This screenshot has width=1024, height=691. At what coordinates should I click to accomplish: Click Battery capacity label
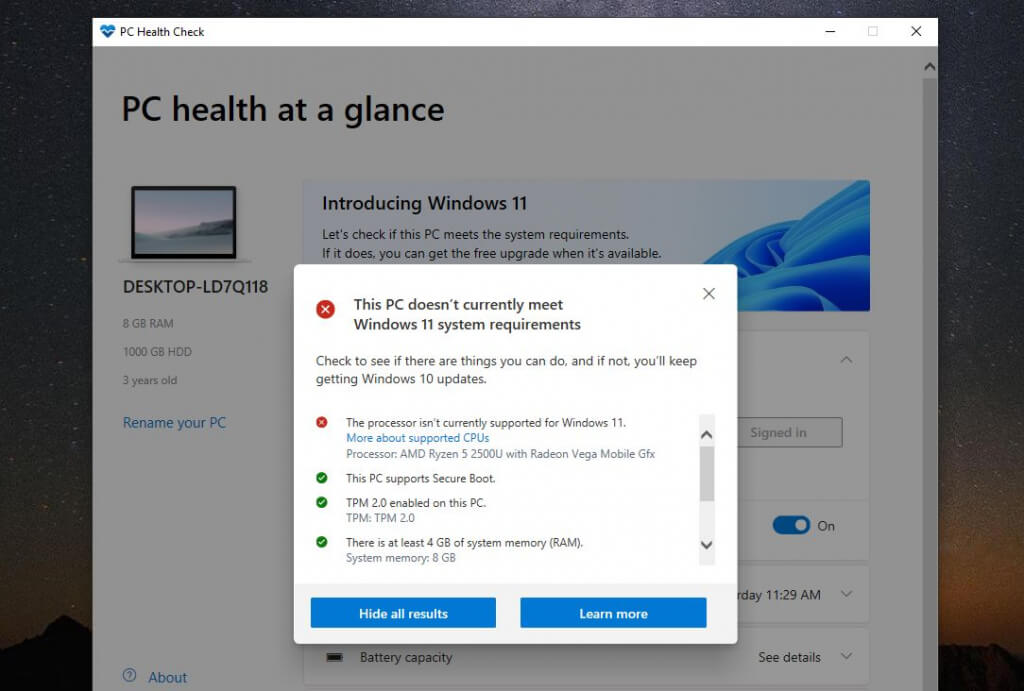coord(406,658)
